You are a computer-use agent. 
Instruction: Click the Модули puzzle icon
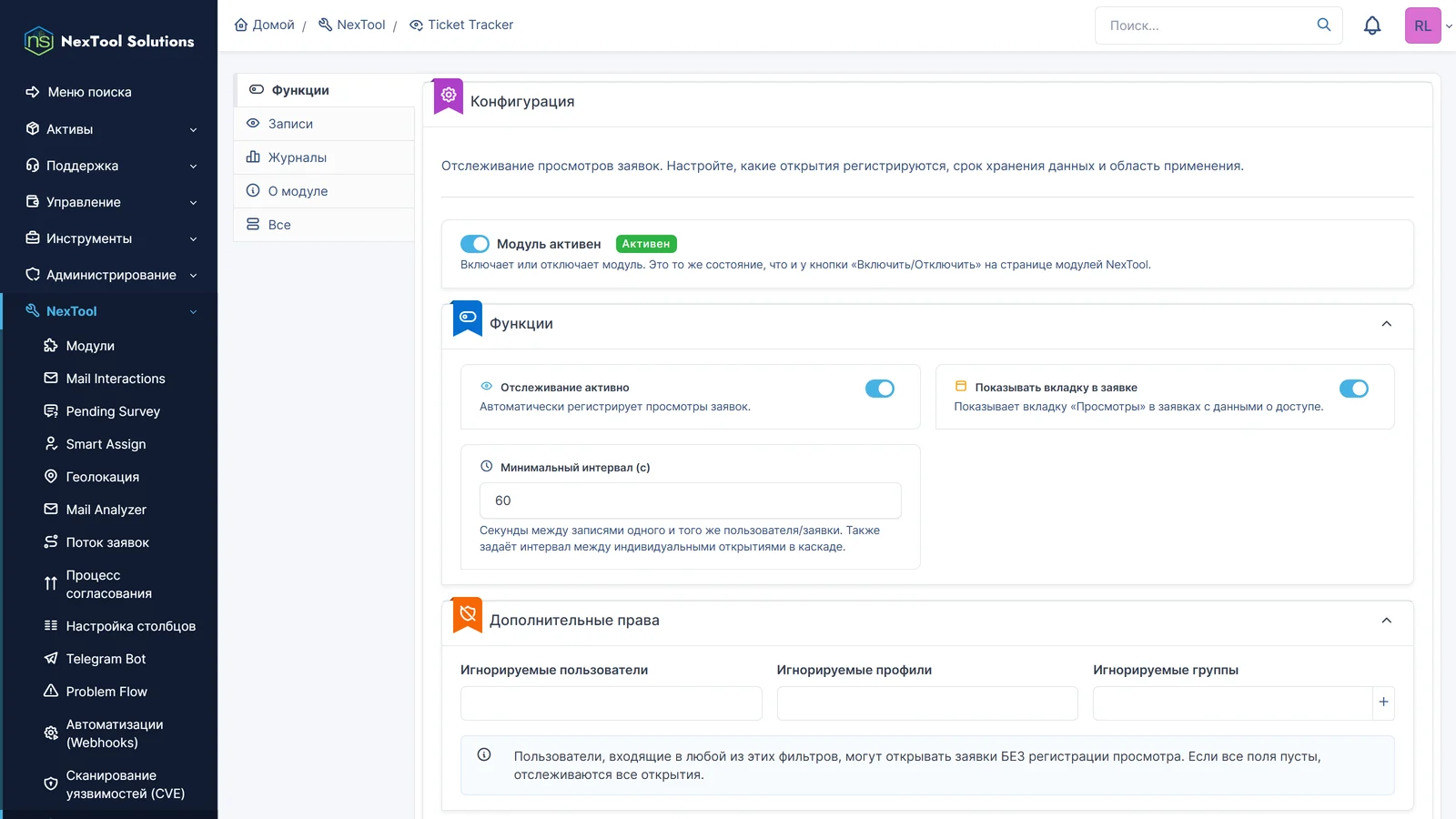(51, 345)
